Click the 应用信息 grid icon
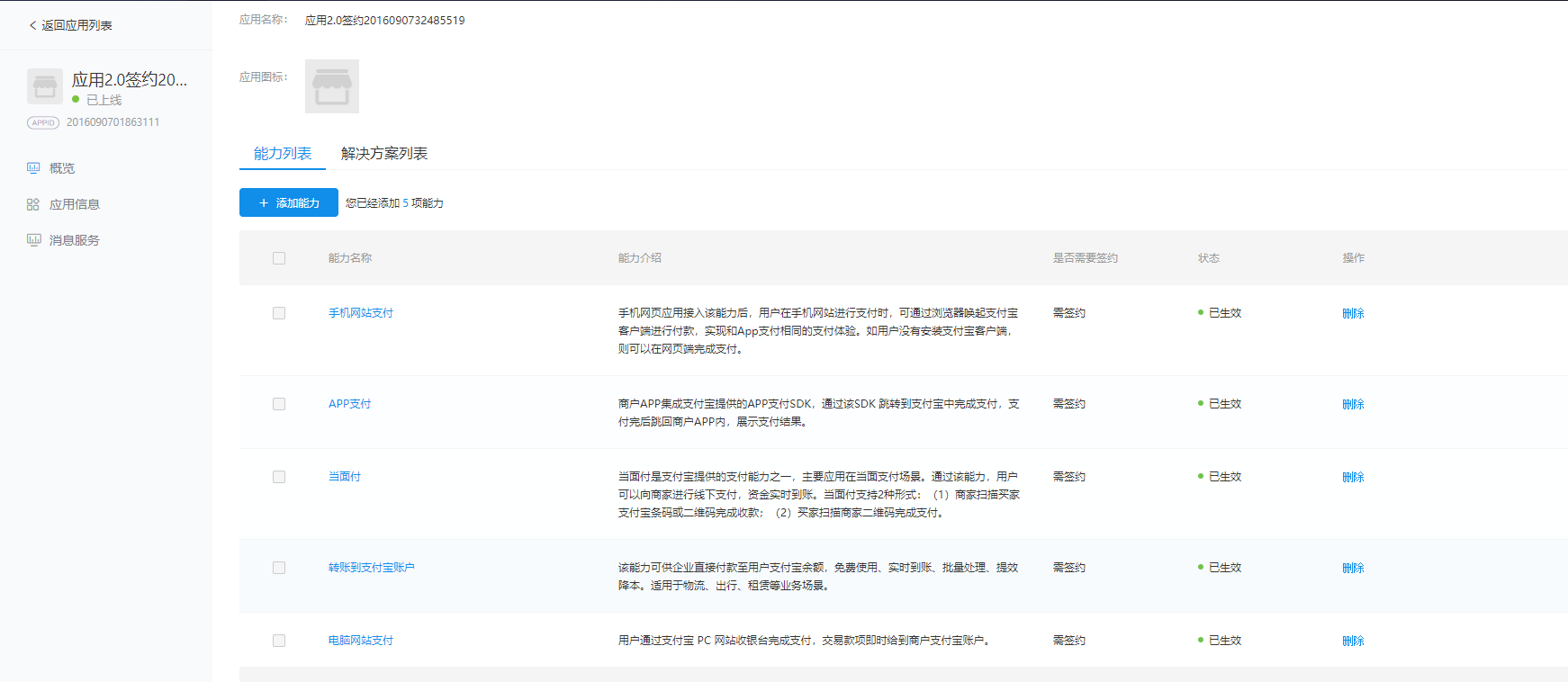 [33, 204]
